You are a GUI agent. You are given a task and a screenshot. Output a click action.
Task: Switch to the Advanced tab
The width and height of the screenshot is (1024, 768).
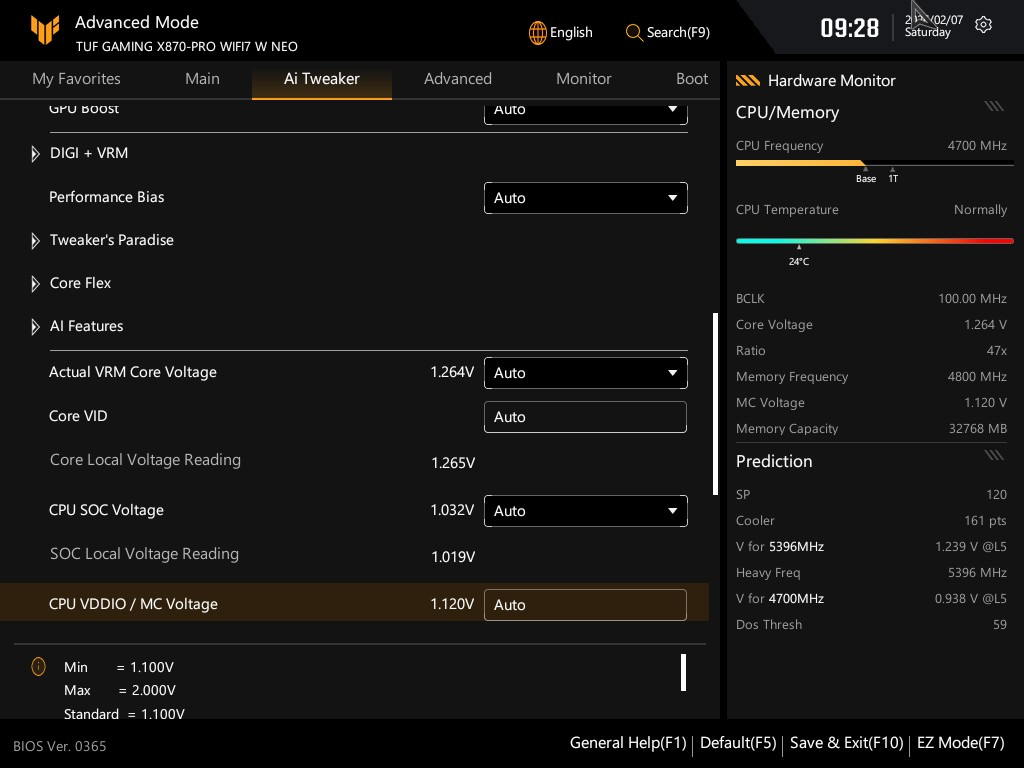coord(457,79)
